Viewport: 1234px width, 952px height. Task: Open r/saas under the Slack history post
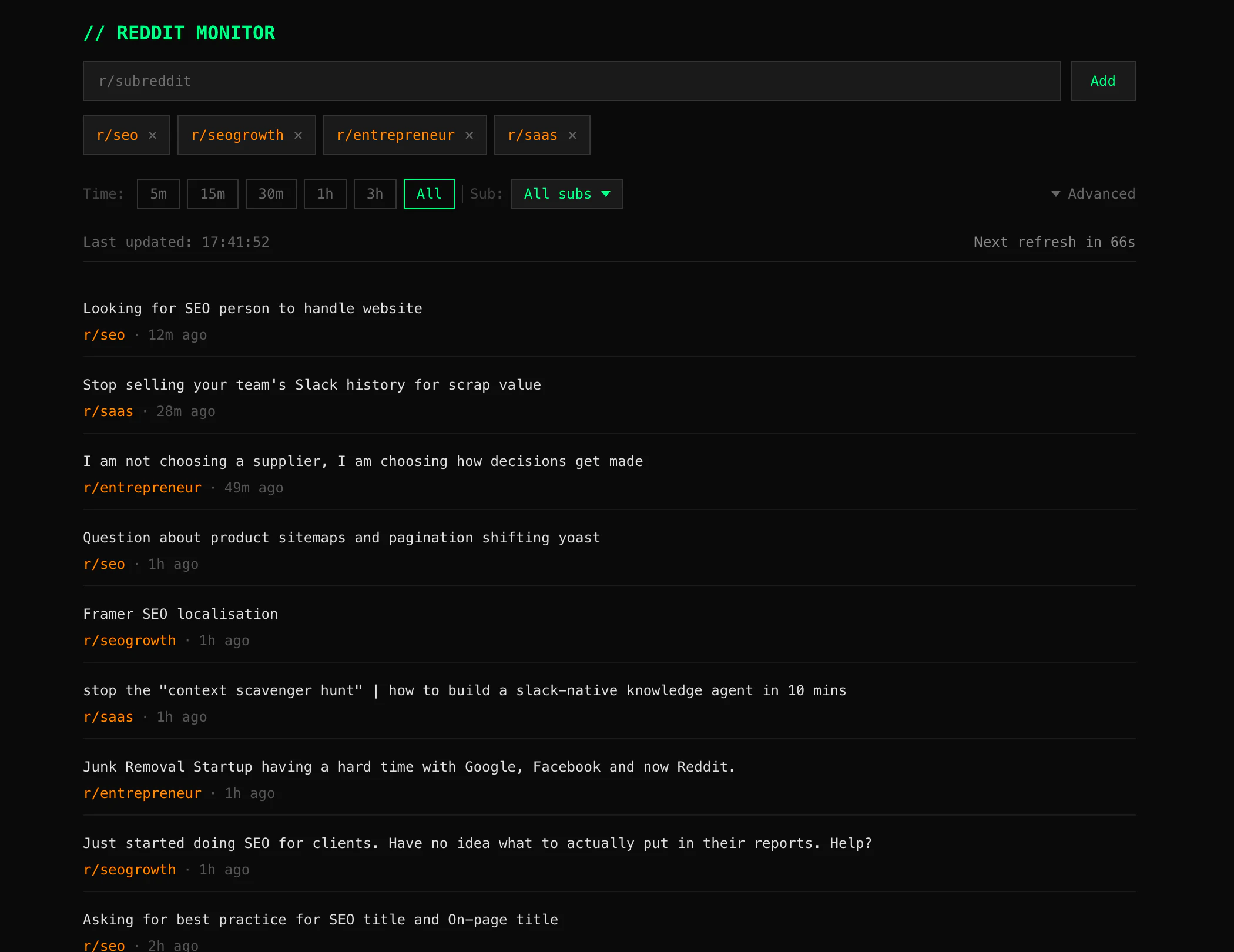(x=108, y=411)
